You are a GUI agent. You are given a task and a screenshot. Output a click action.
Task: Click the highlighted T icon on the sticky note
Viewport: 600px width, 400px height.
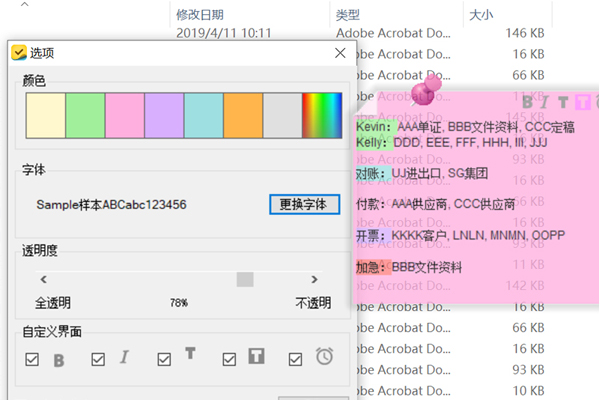click(x=583, y=102)
